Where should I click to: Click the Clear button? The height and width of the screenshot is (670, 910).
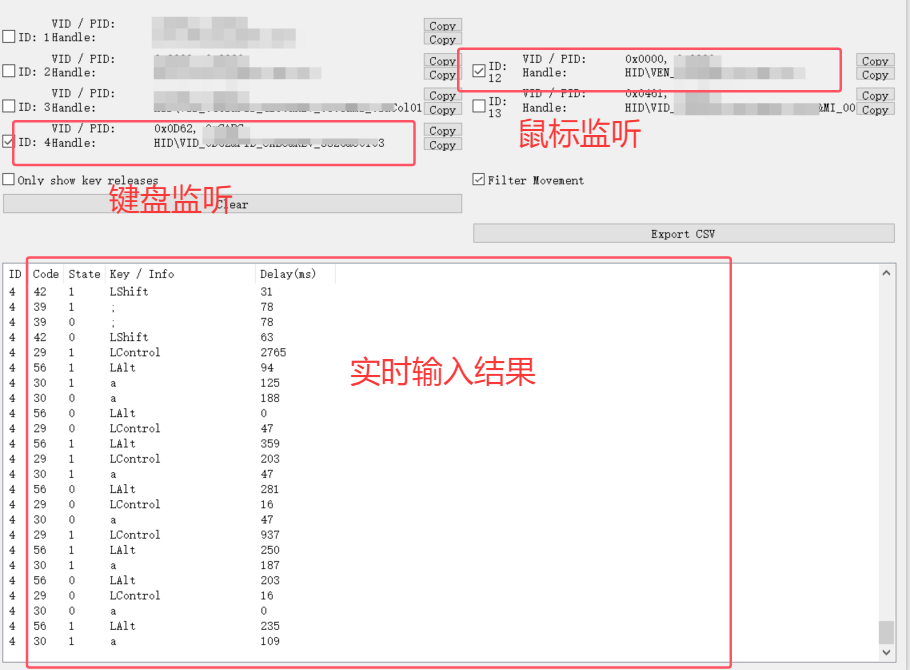(x=233, y=204)
